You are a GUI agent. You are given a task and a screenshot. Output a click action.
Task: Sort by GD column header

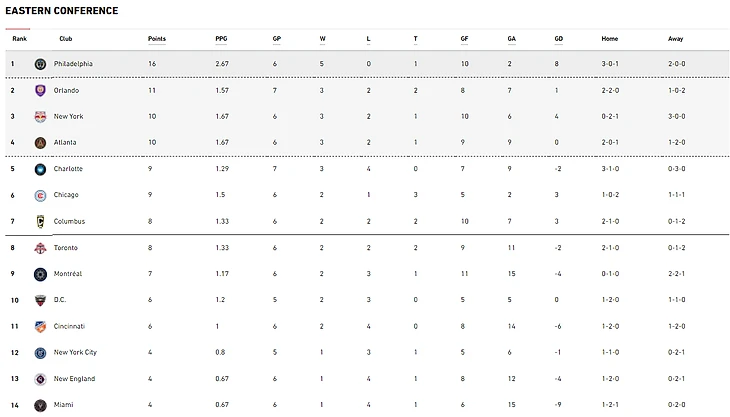[x=559, y=39]
